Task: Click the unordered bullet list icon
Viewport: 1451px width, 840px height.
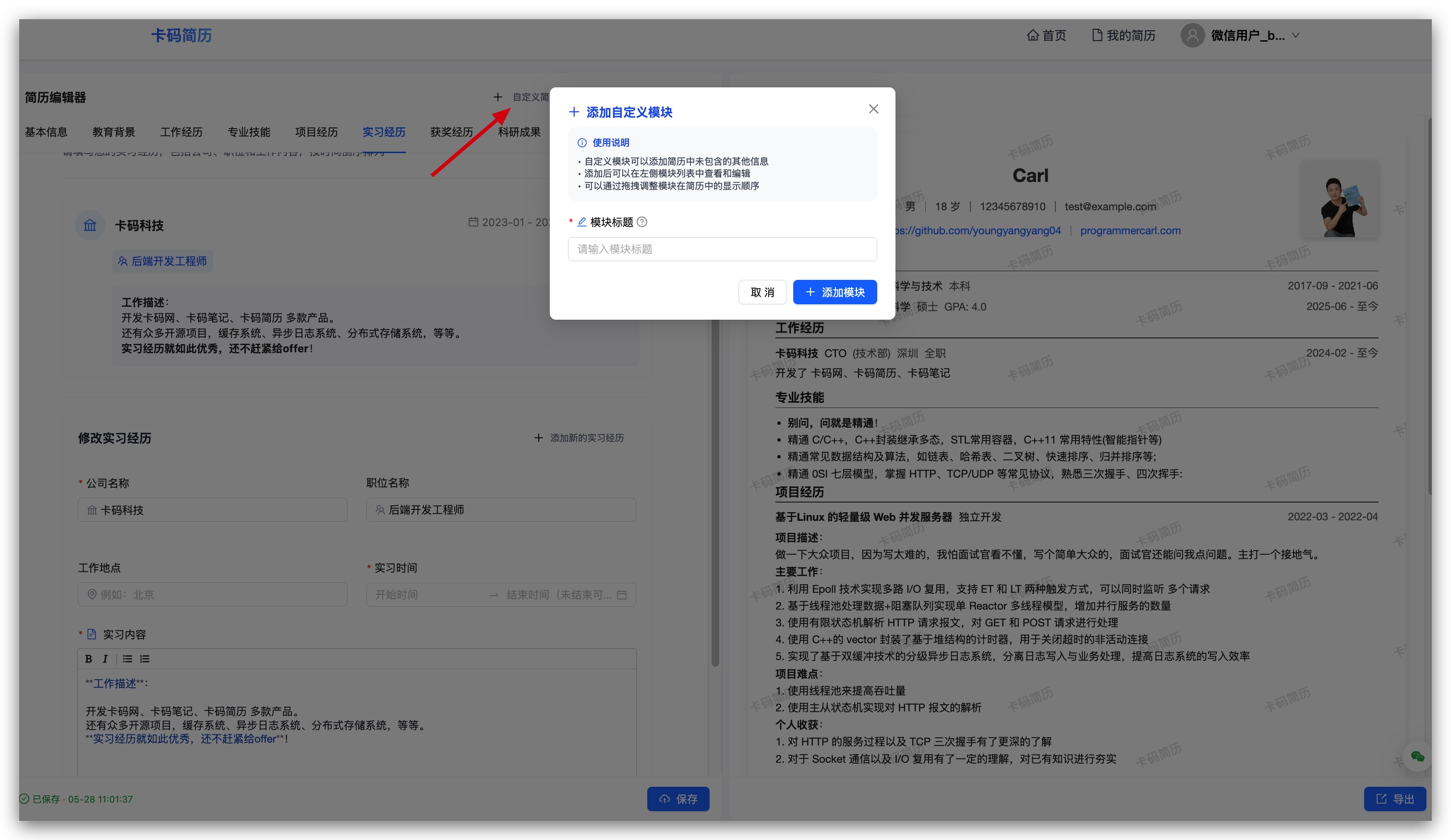Action: 127,659
